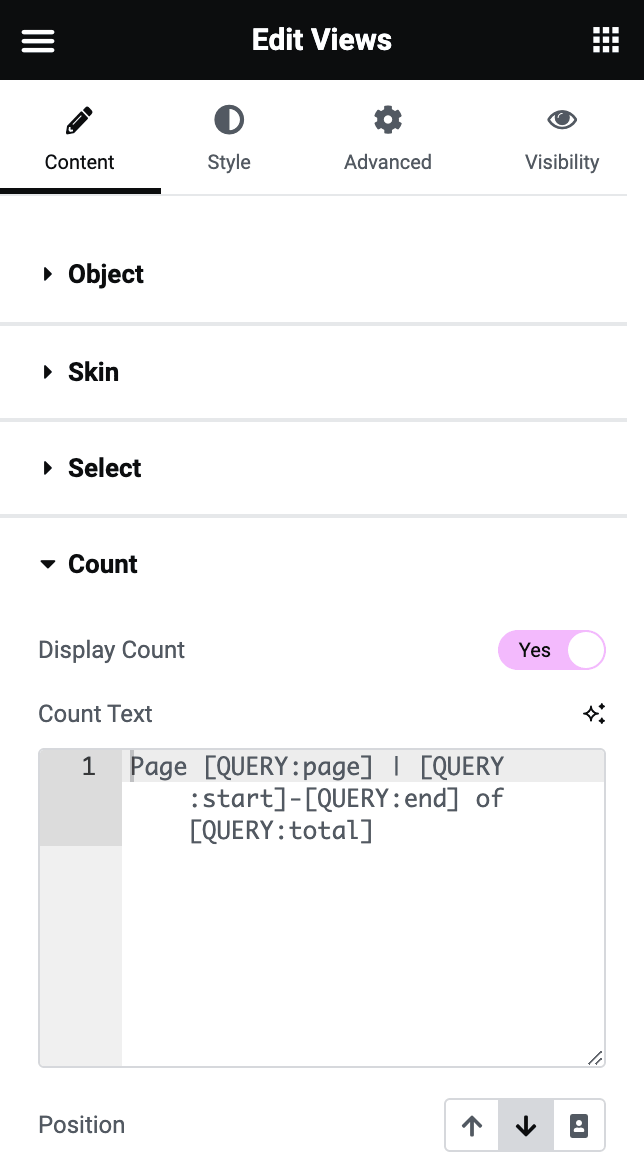Collapse the Count section
This screenshot has width=644, height=1174.
102,564
